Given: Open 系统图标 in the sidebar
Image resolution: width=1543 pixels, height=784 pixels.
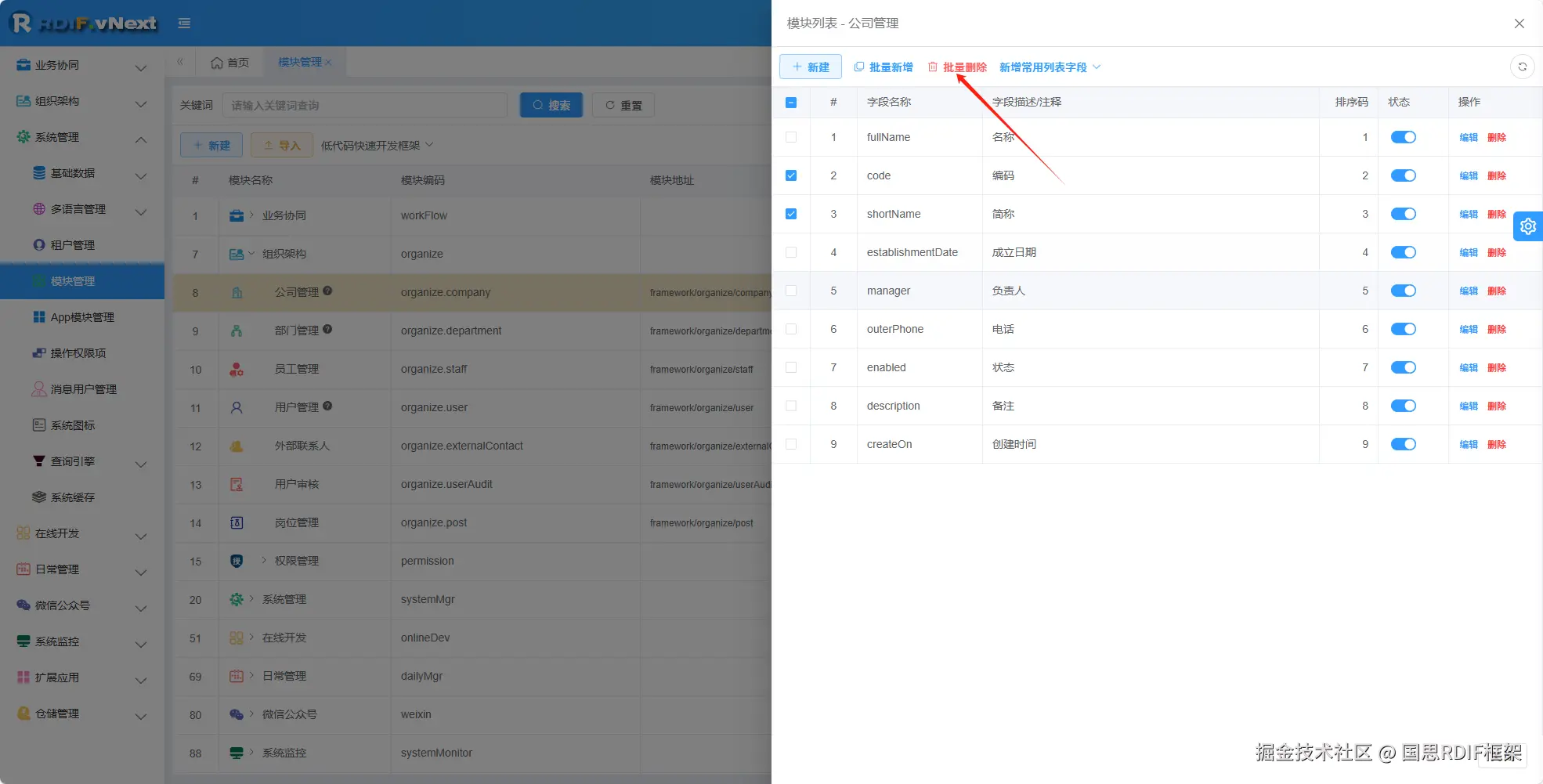Looking at the screenshot, I should pyautogui.click(x=82, y=425).
